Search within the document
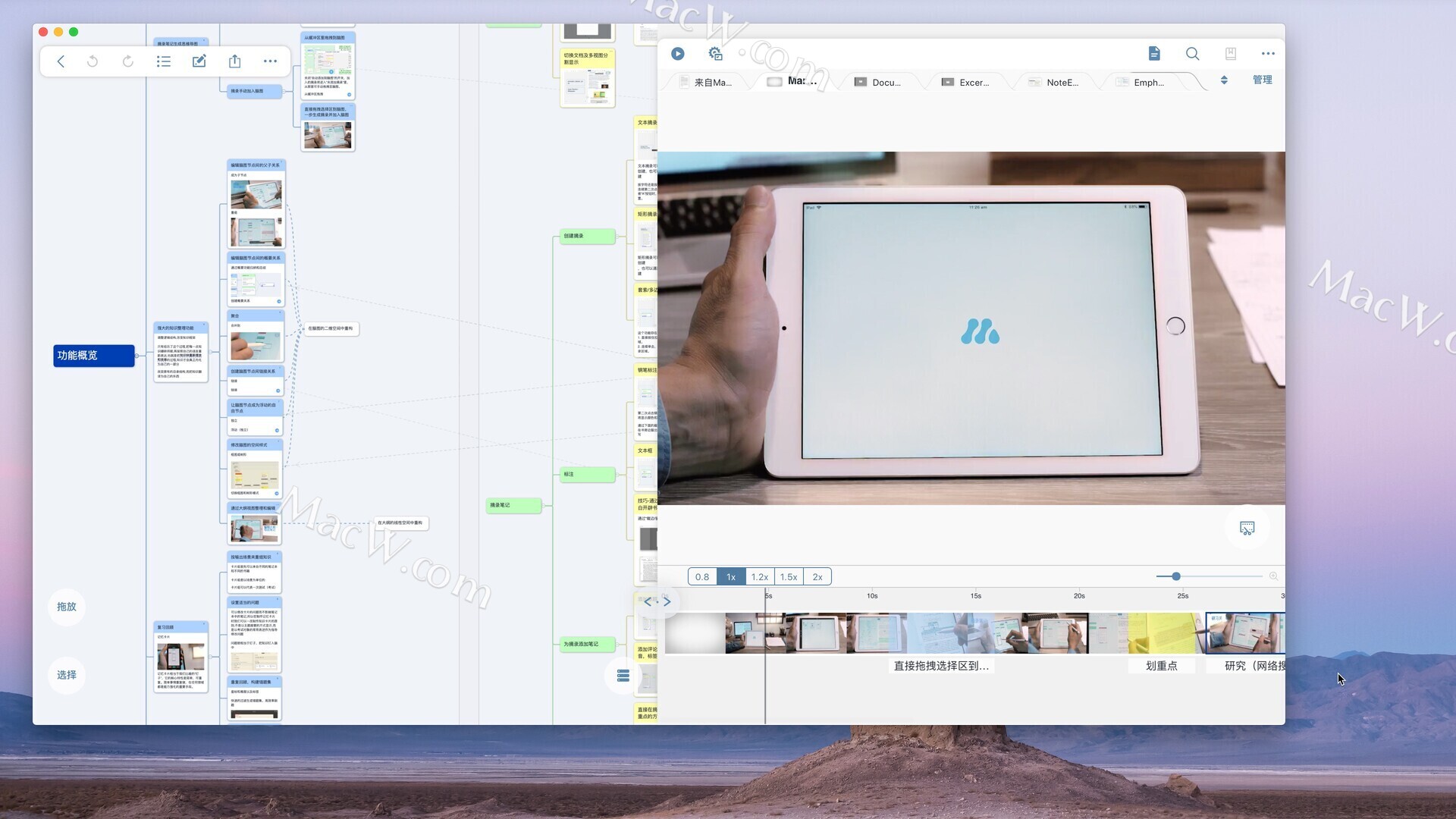This screenshot has width=1456, height=819. (x=1193, y=54)
